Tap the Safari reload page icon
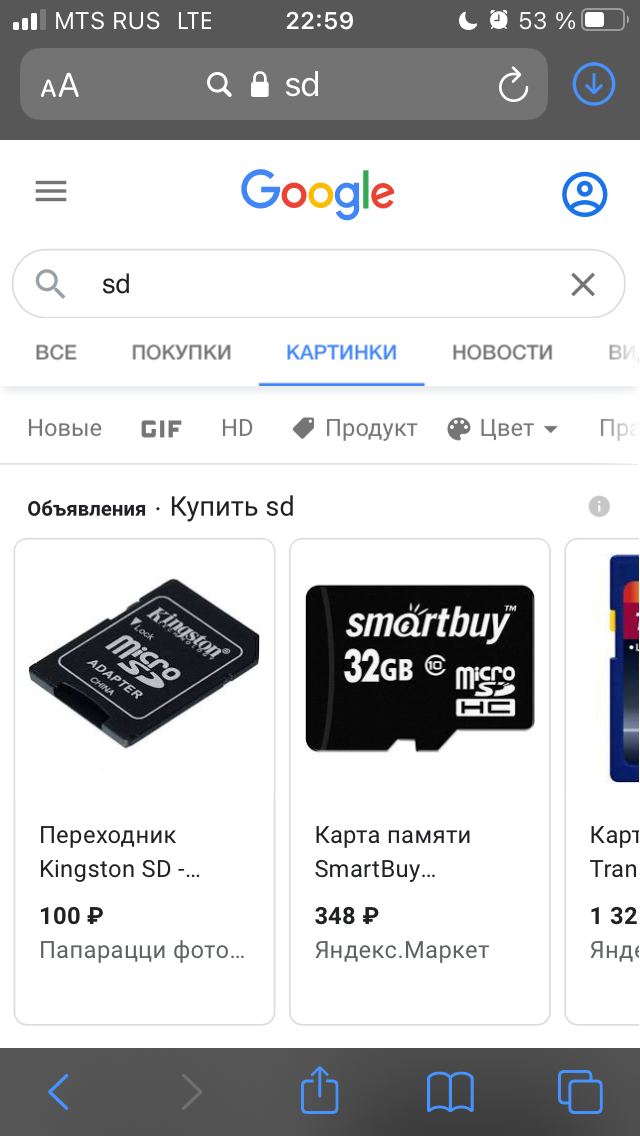 tap(513, 85)
